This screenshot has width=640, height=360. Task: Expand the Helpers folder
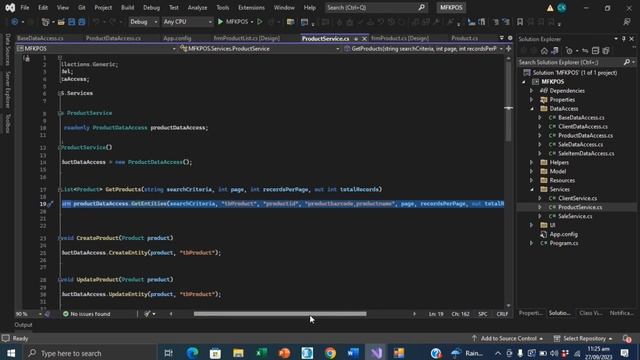(x=531, y=162)
